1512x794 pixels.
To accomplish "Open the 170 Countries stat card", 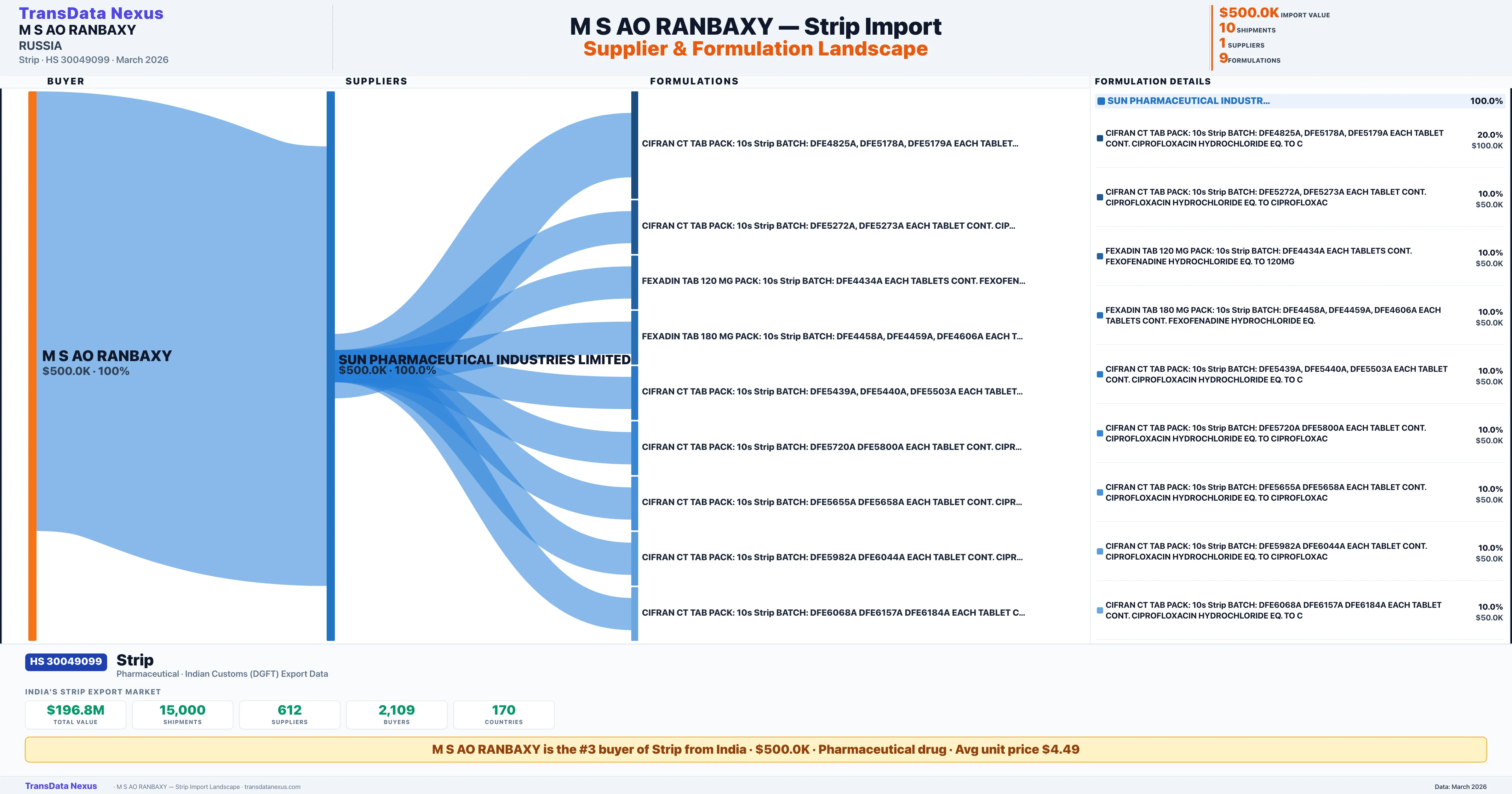I will coord(504,714).
